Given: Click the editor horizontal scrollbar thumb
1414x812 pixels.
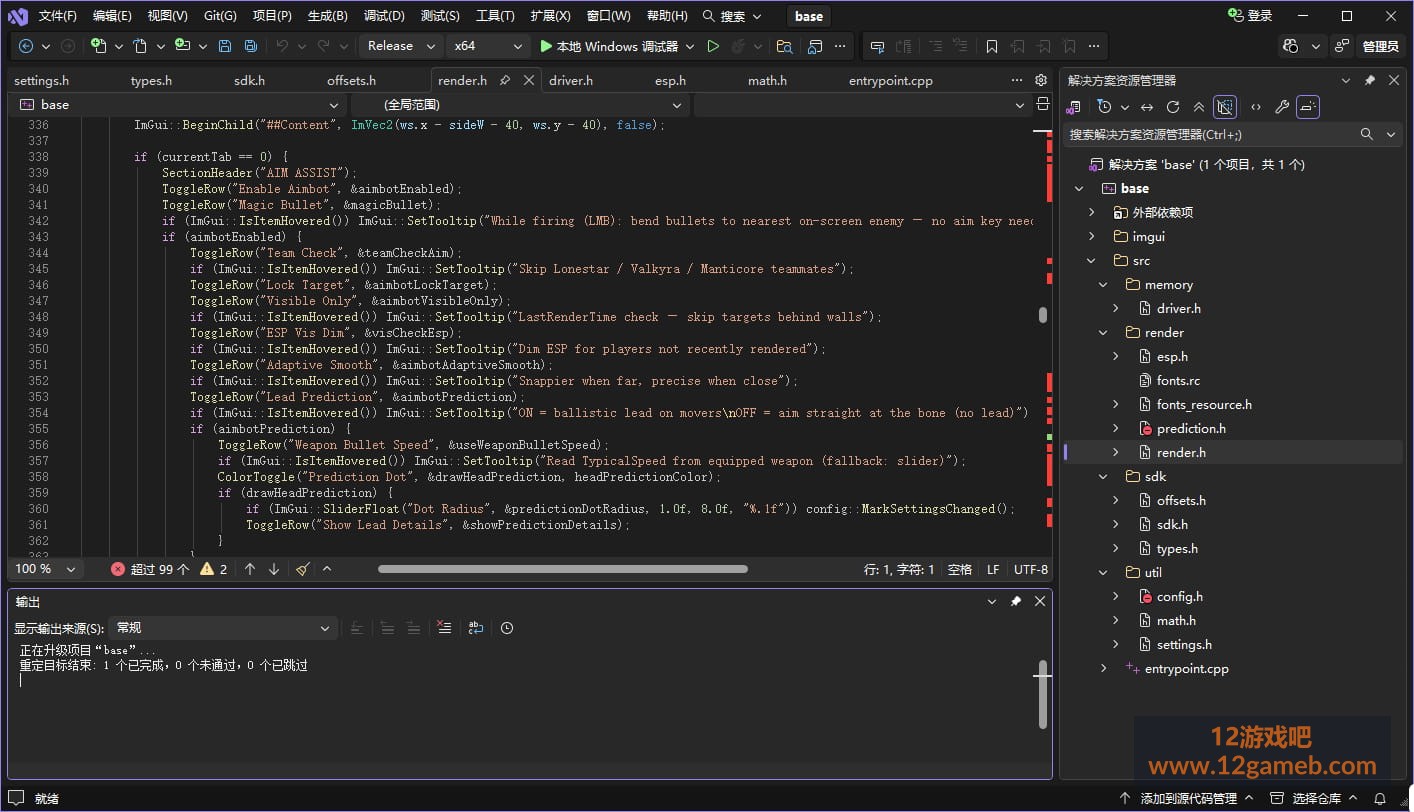Looking at the screenshot, I should [563, 569].
